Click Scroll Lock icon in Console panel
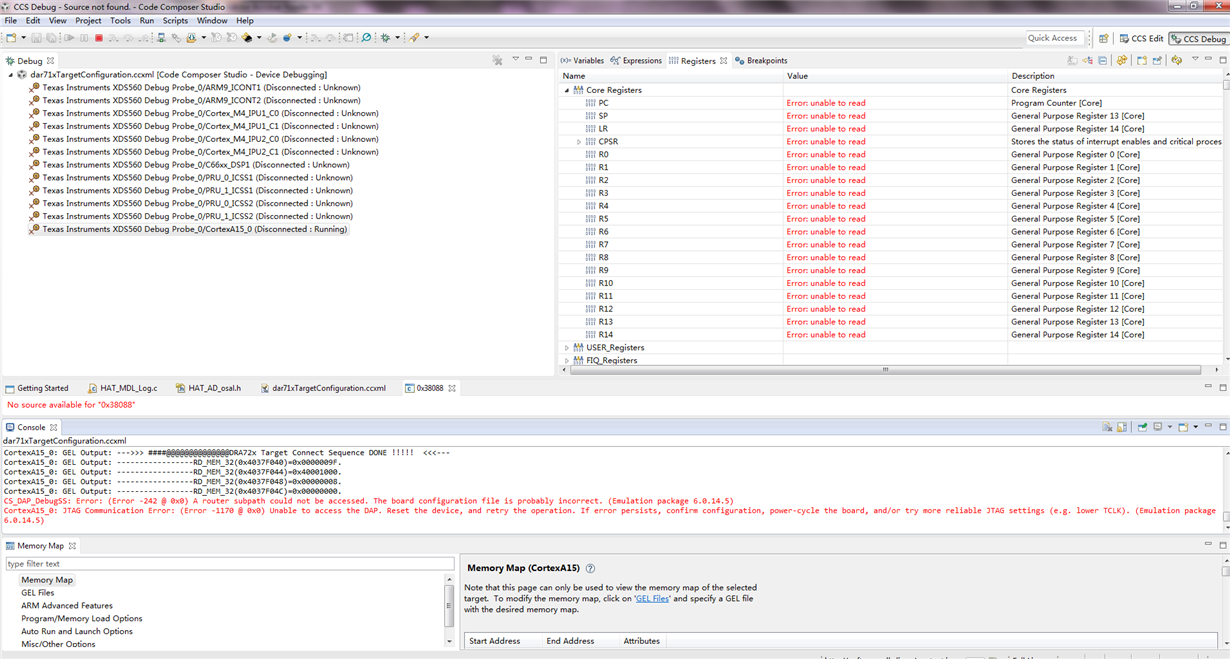This screenshot has height=659, width=1230. tap(1122, 427)
